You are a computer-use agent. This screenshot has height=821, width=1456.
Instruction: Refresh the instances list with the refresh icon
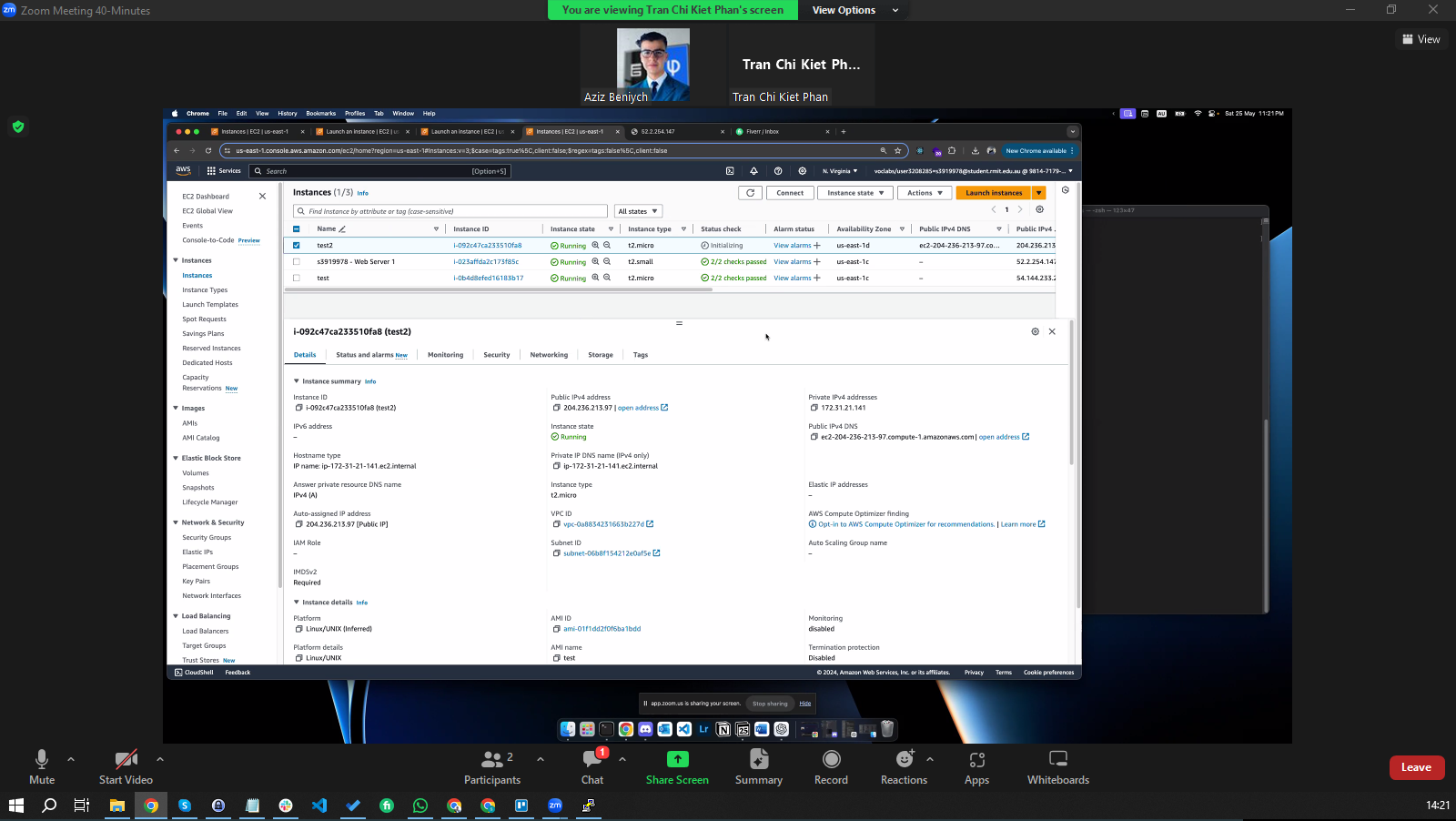point(750,192)
